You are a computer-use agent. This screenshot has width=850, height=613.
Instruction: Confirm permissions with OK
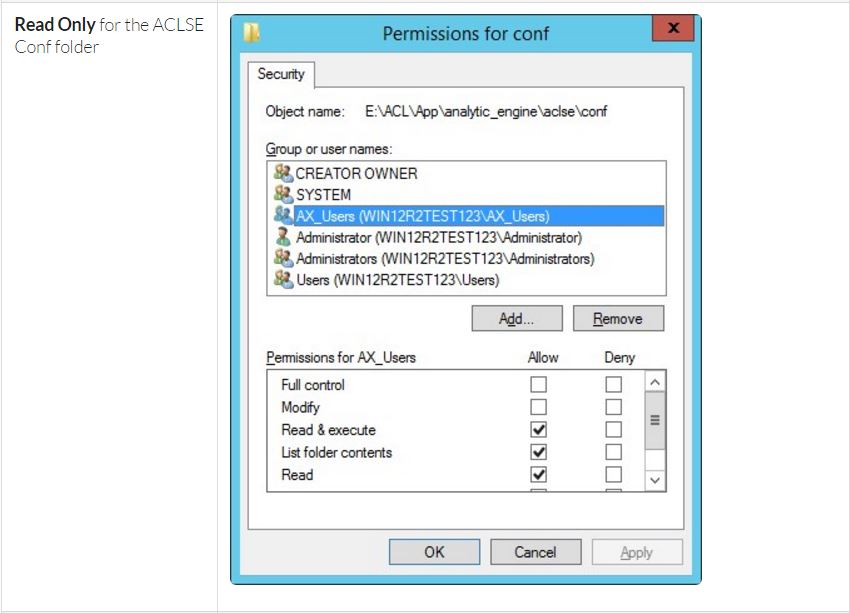[x=434, y=551]
